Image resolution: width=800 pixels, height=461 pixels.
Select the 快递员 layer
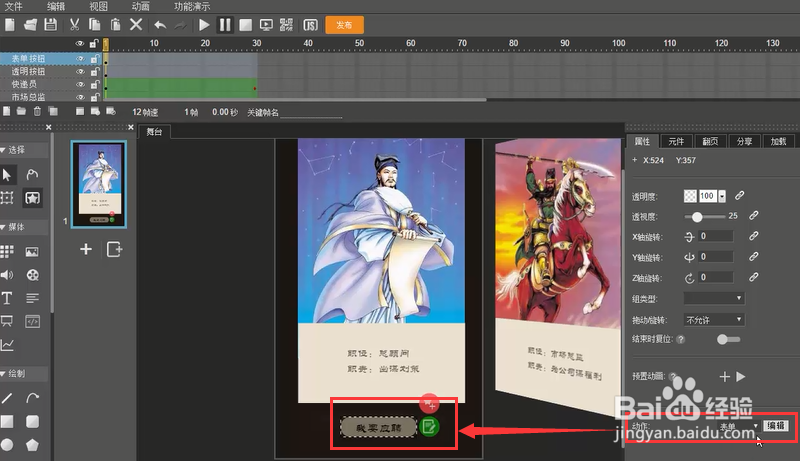pyautogui.click(x=24, y=84)
